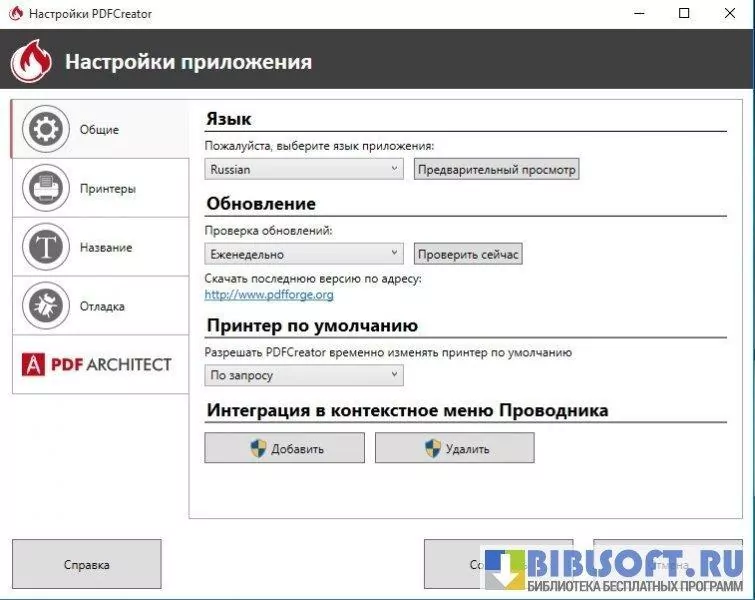Click the Проверить сейчас button
Viewport: 755px width, 600px height.
pos(468,255)
